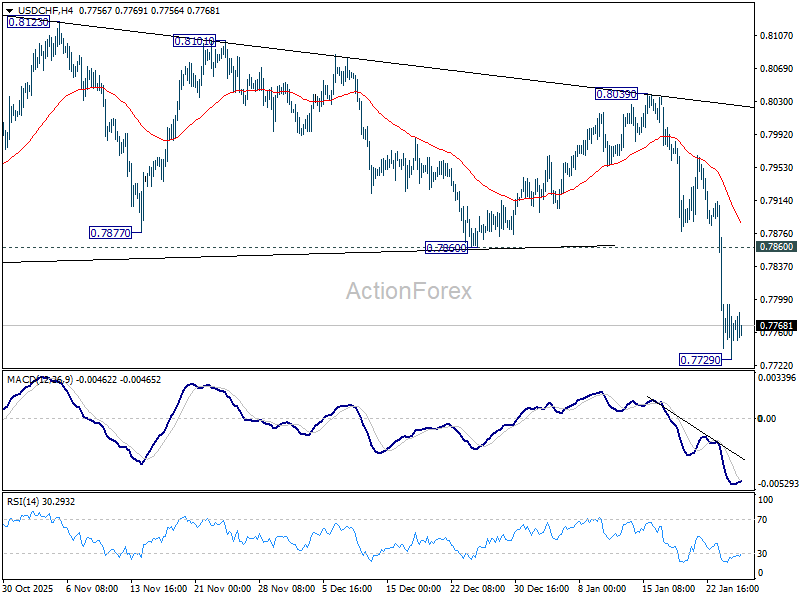Click the 15 Dec 00:00 date label
The width and height of the screenshot is (800, 600).
pos(414,588)
